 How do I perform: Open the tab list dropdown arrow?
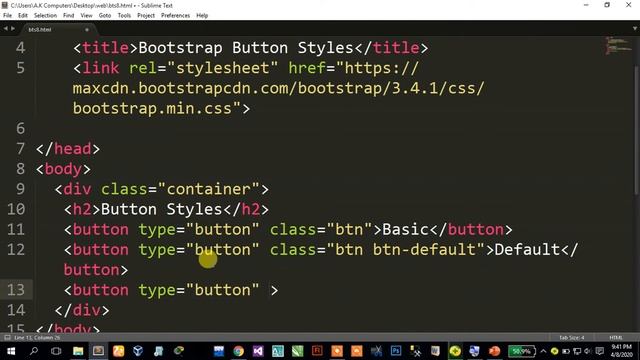635,29
